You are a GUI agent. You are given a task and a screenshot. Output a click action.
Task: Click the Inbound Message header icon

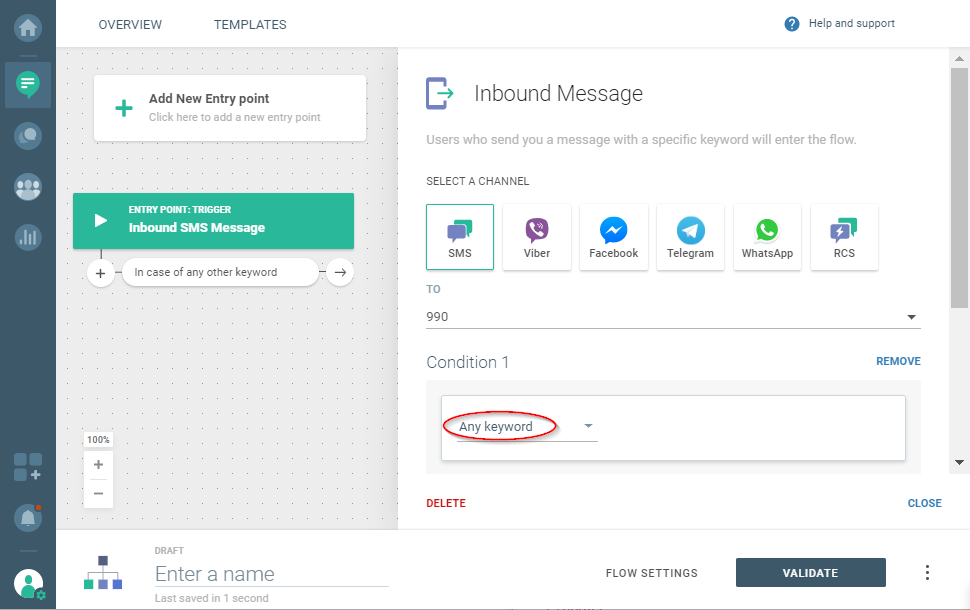[x=440, y=93]
